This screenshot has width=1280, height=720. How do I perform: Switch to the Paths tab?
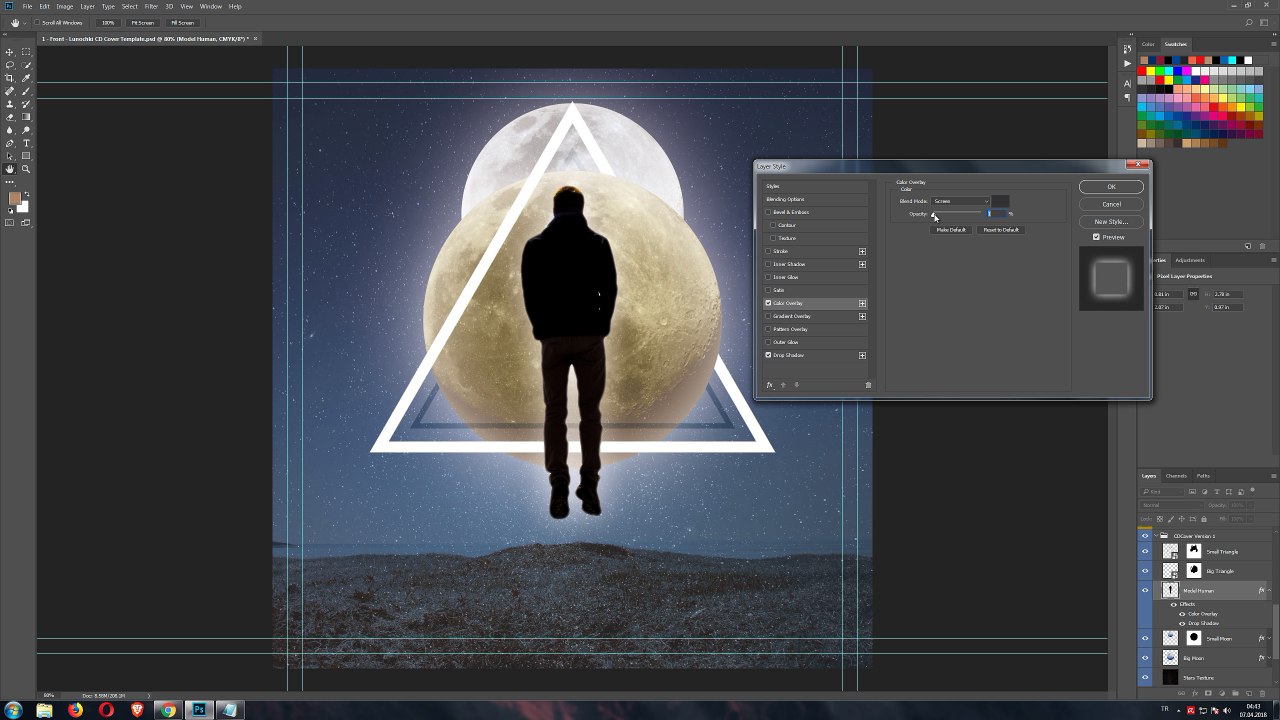coord(1203,476)
